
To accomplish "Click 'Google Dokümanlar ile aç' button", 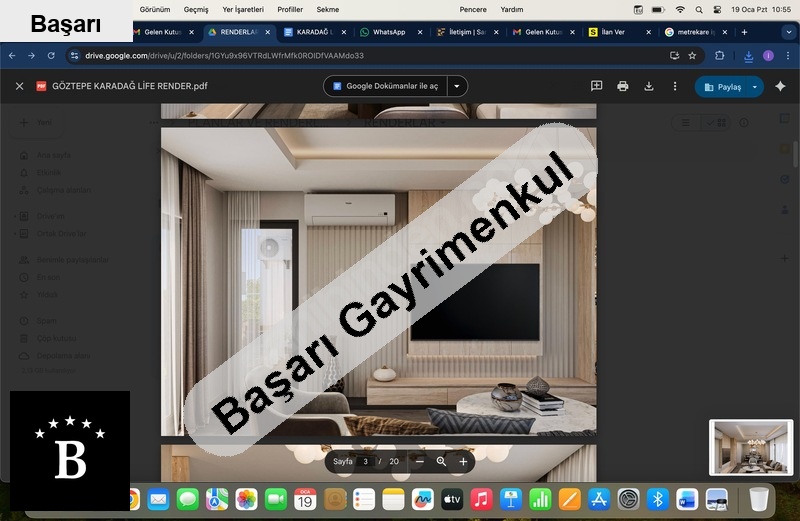I will pyautogui.click(x=386, y=87).
